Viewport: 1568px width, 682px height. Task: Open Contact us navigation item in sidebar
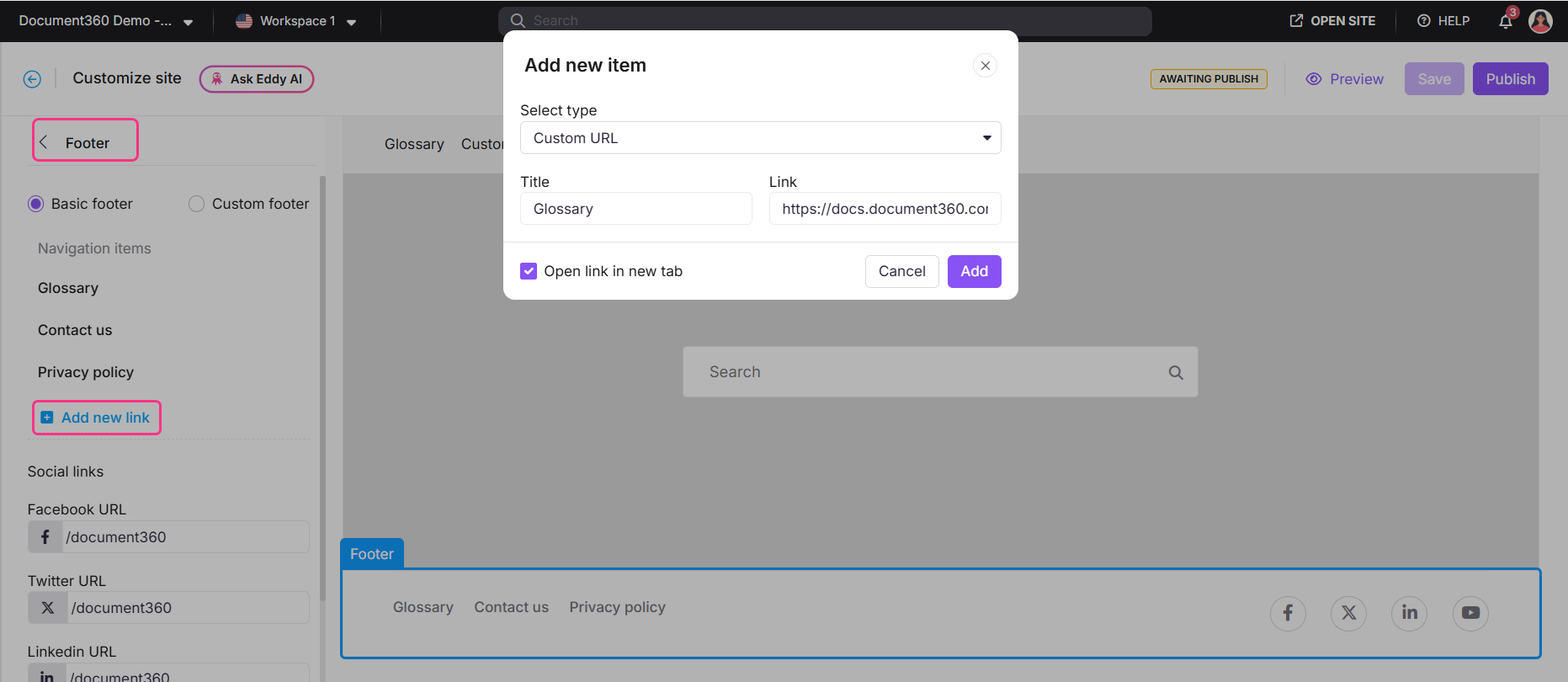75,330
